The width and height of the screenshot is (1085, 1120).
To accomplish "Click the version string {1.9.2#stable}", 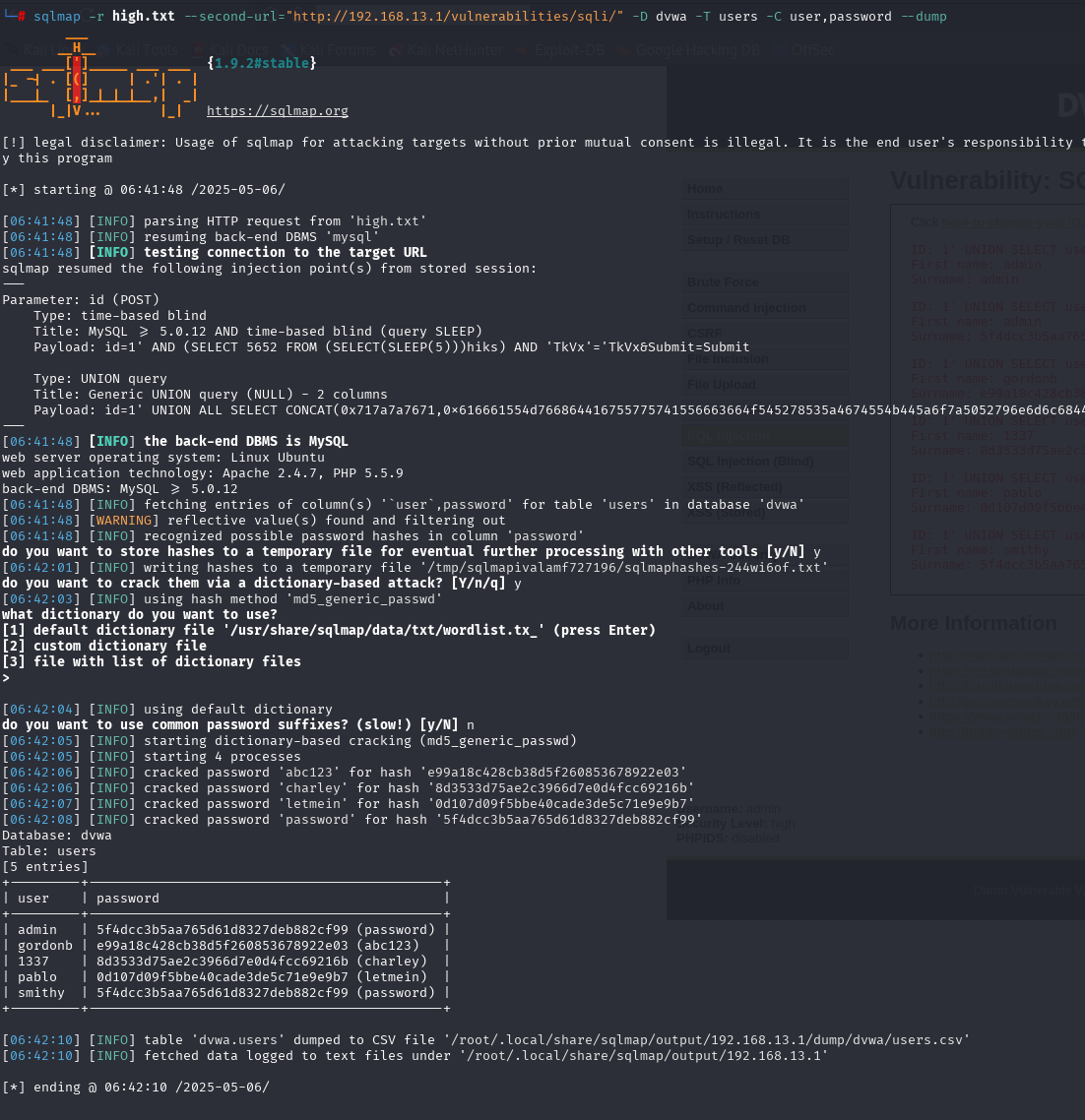I will 262,63.
